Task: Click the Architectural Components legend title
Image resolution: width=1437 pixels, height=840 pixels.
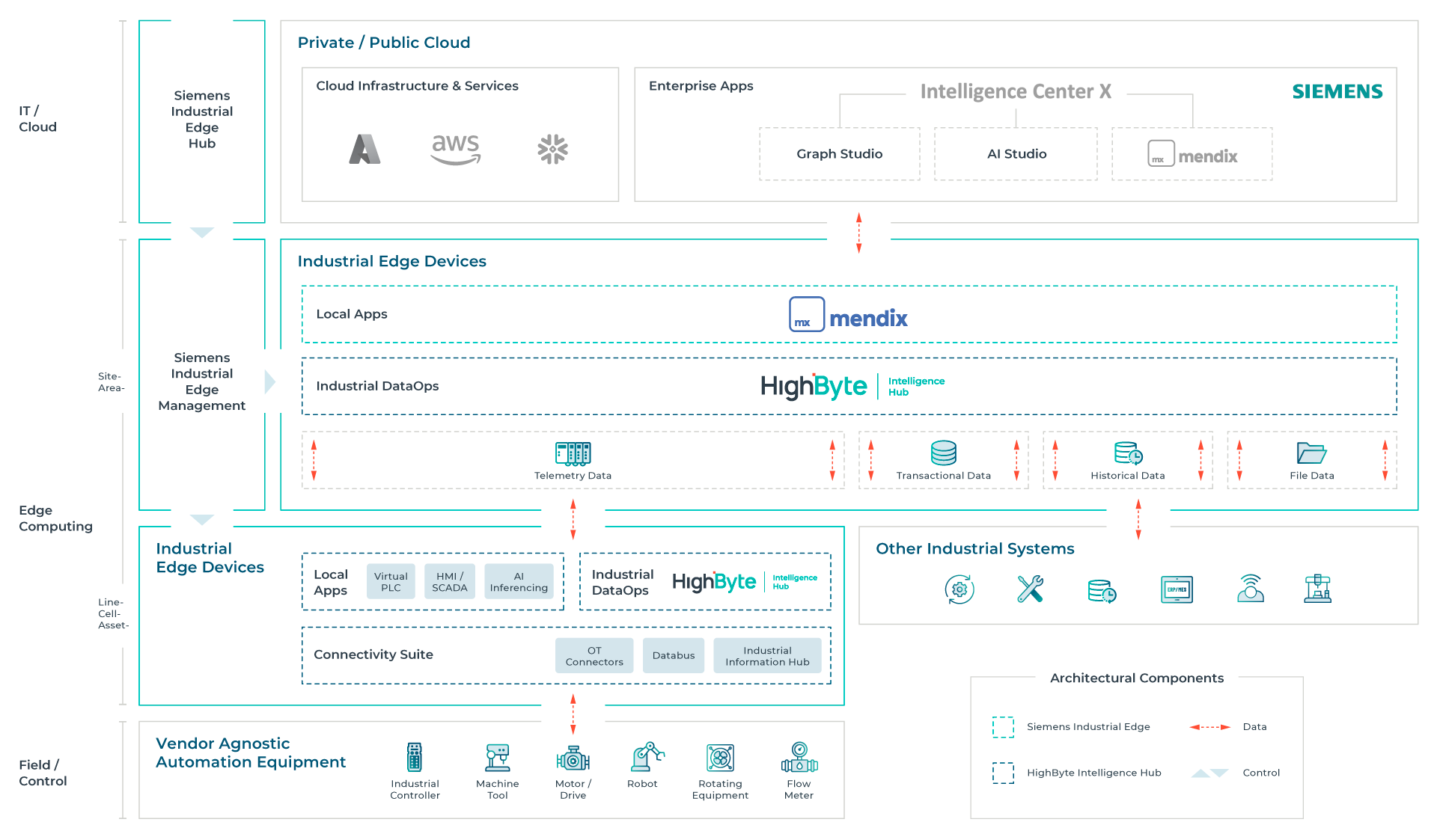Action: (1137, 678)
